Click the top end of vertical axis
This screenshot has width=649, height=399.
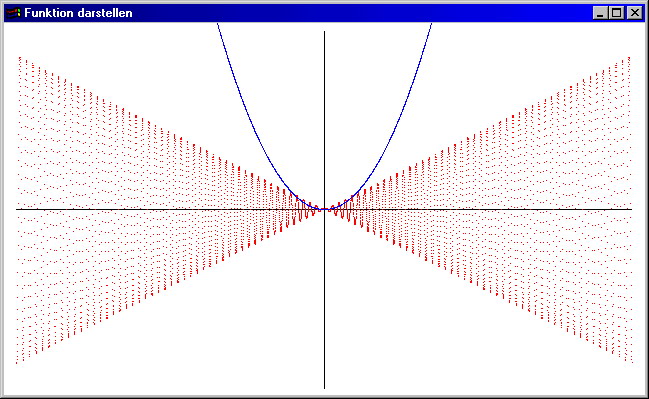324,32
